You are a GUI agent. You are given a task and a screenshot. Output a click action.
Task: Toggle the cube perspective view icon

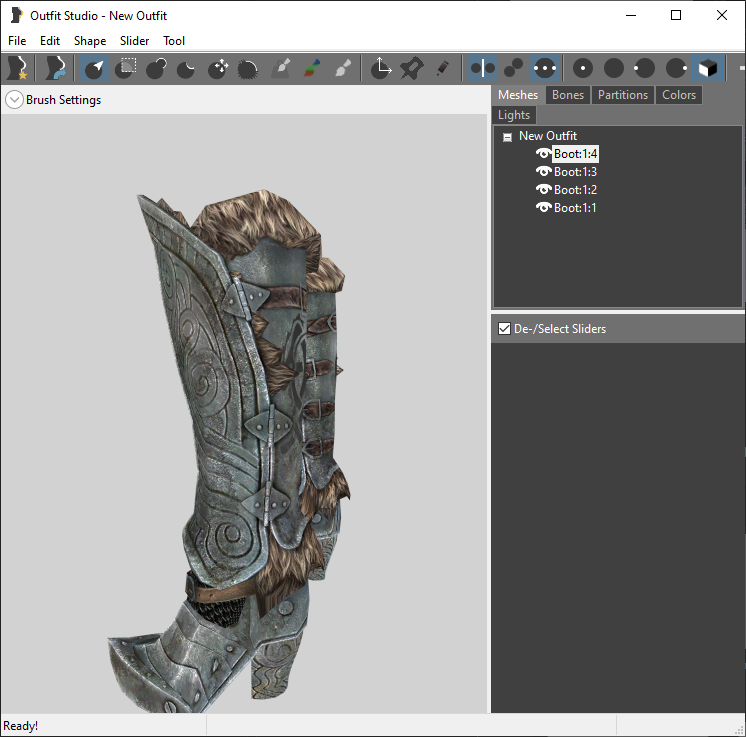(708, 68)
